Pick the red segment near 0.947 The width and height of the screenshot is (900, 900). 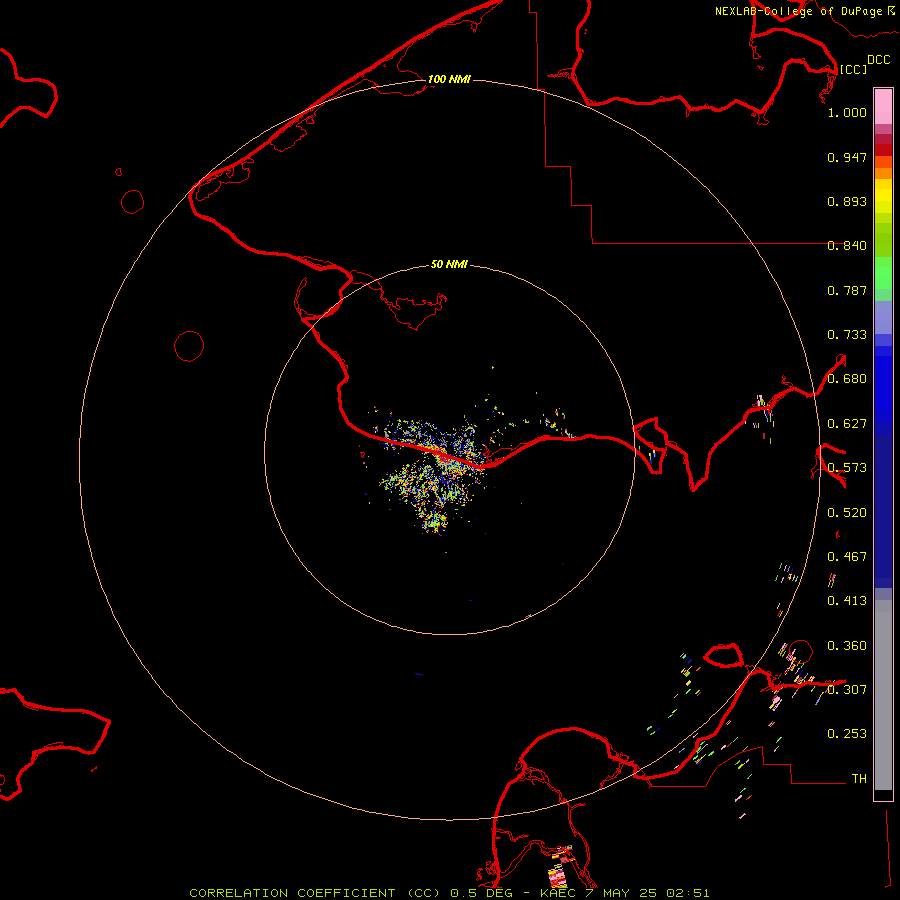click(x=883, y=149)
